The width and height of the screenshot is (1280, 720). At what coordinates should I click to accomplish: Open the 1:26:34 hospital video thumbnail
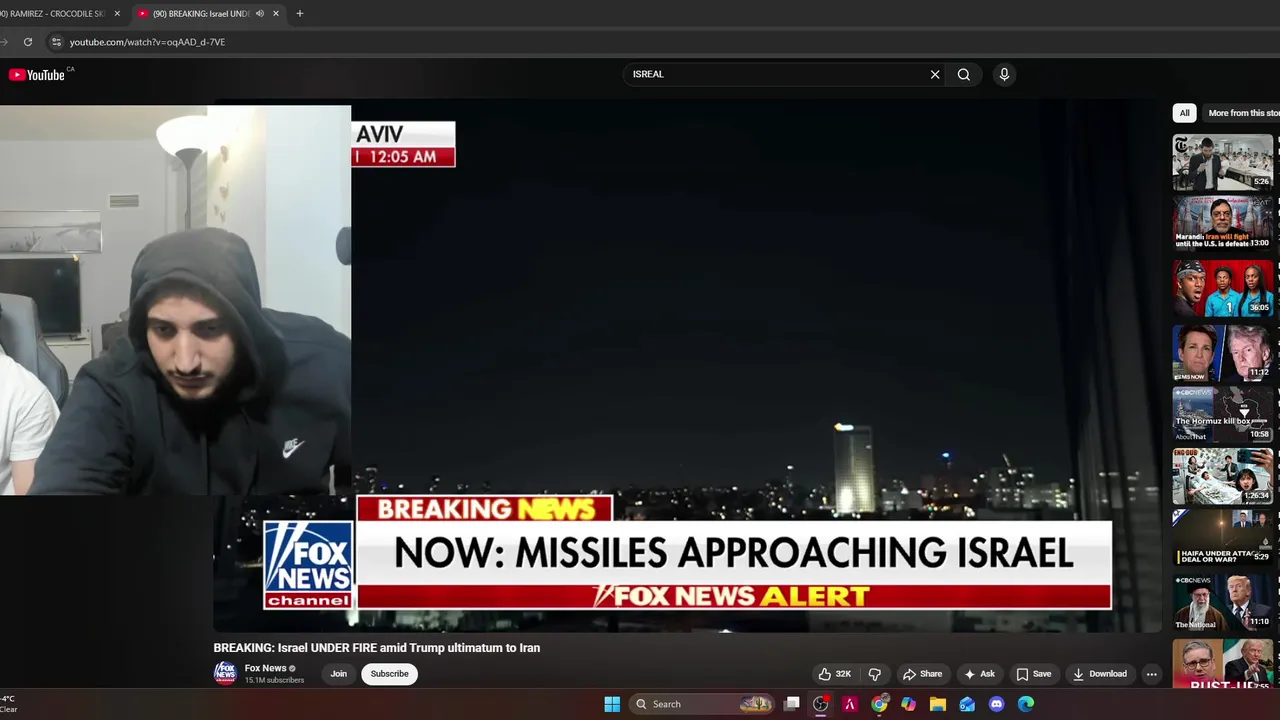pos(1223,476)
